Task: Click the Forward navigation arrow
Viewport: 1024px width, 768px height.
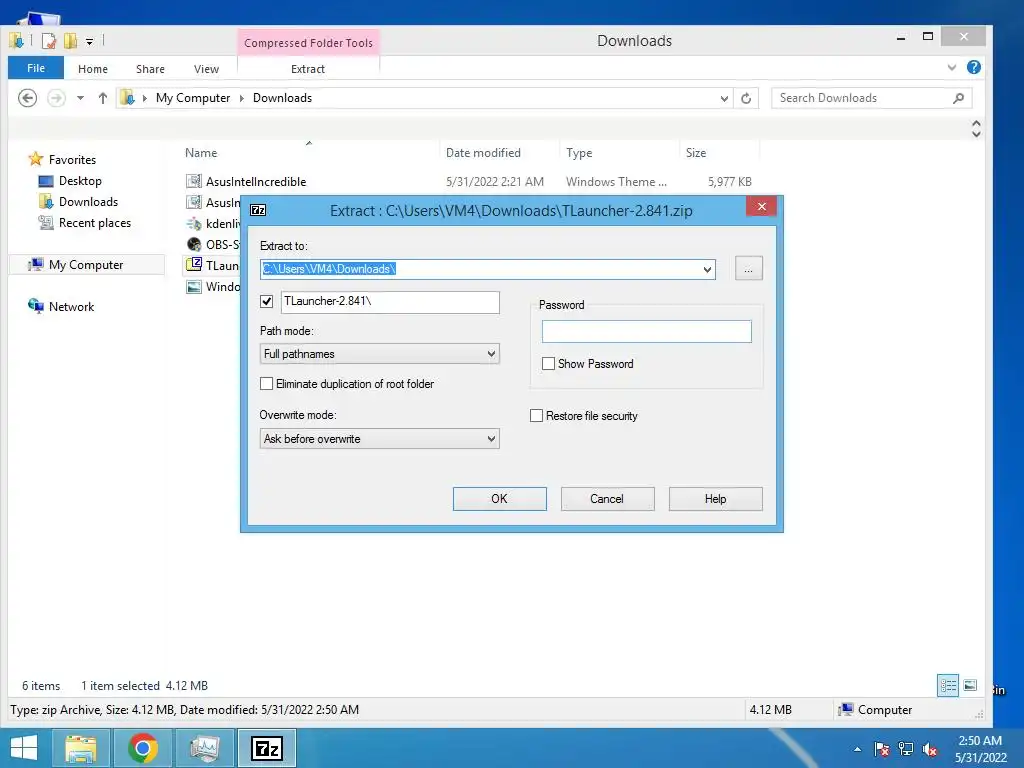Action: pos(56,98)
